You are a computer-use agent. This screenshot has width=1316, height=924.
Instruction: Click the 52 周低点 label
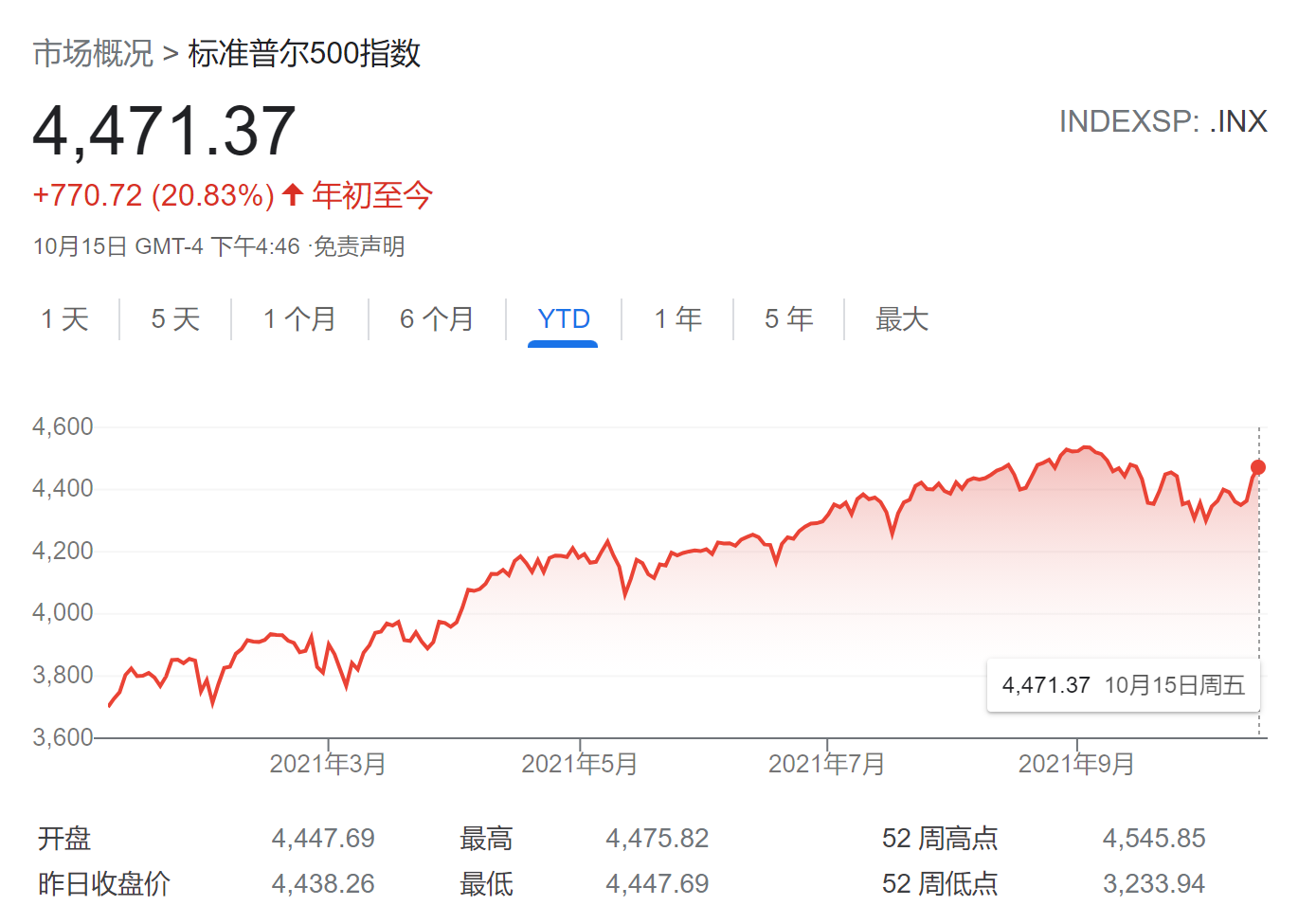tap(940, 884)
